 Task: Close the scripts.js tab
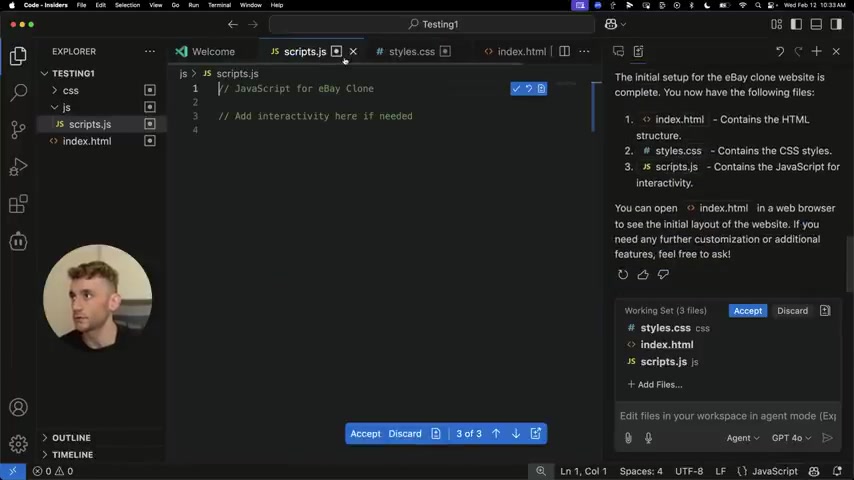[x=353, y=52]
